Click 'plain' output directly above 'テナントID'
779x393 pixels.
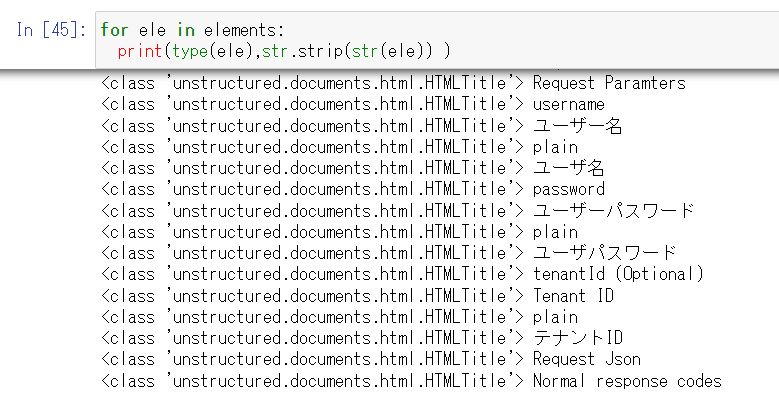tap(555, 317)
